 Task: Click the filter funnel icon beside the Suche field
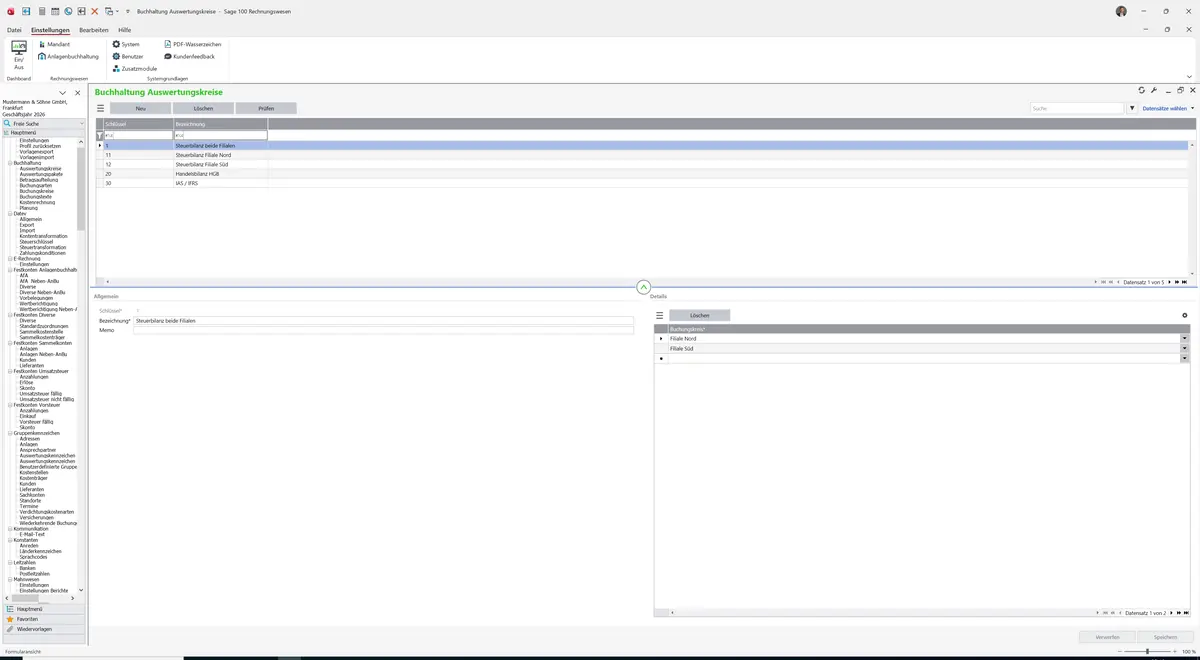(x=1132, y=108)
